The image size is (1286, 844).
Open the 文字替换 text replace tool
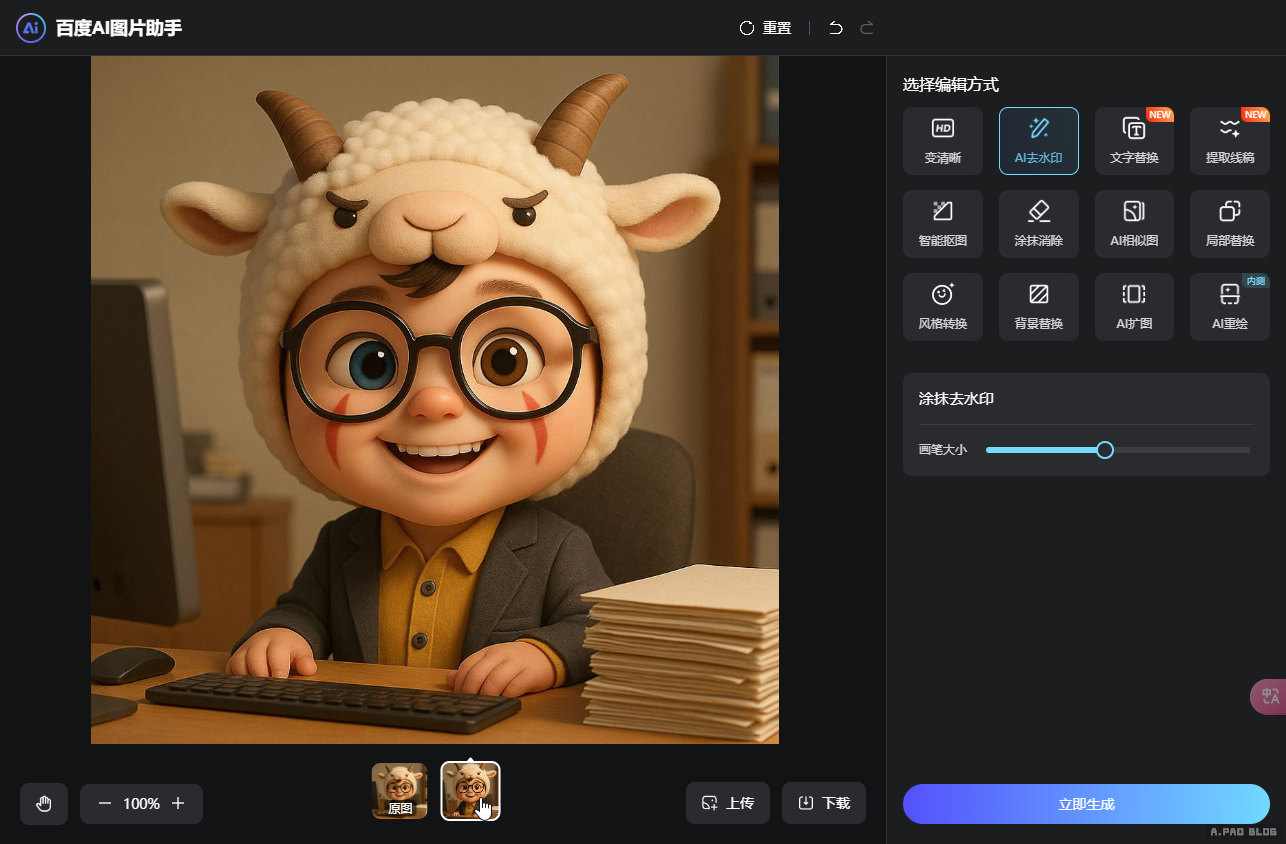pyautogui.click(x=1134, y=141)
